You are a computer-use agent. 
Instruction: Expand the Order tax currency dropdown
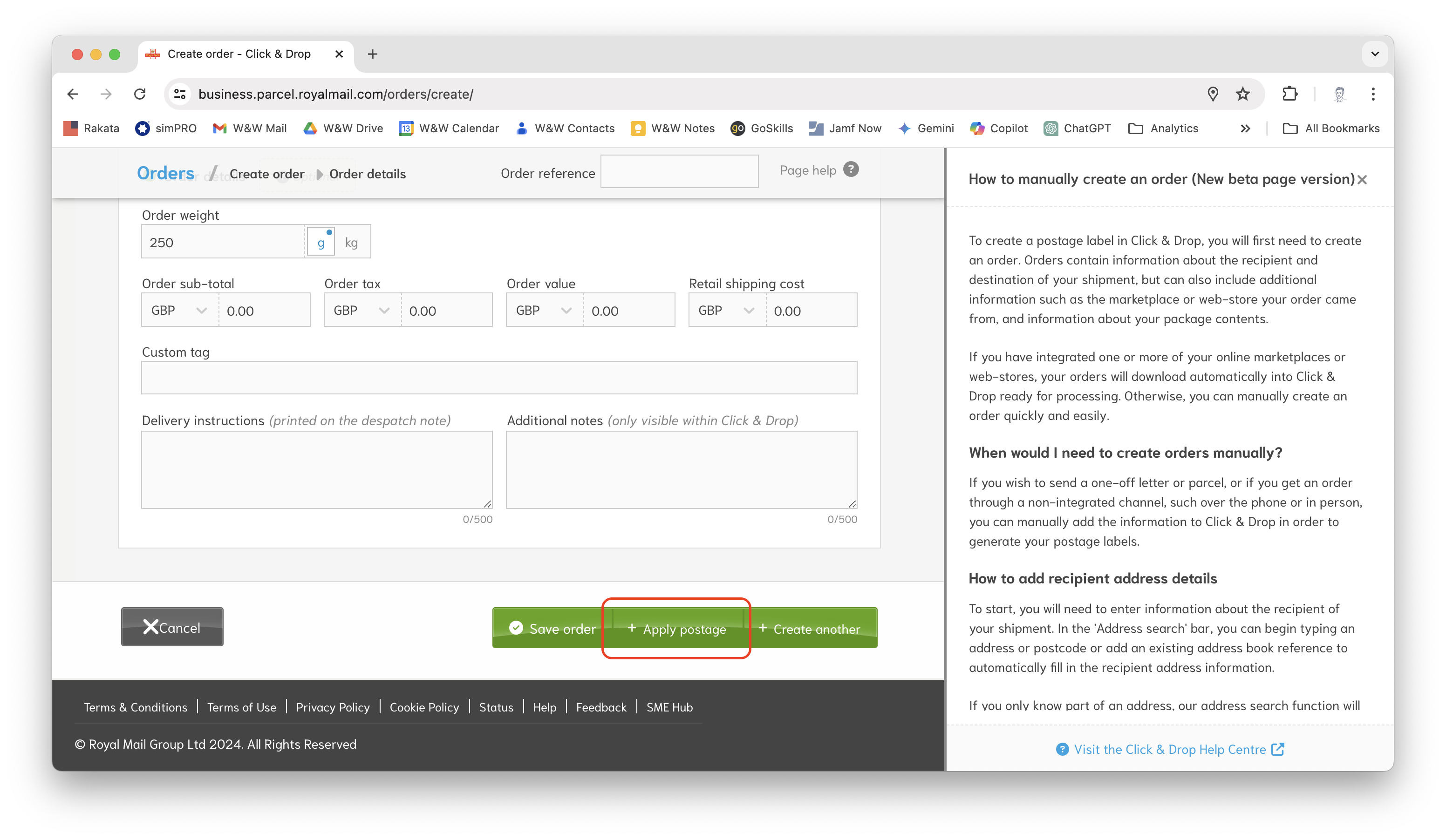tap(361, 310)
